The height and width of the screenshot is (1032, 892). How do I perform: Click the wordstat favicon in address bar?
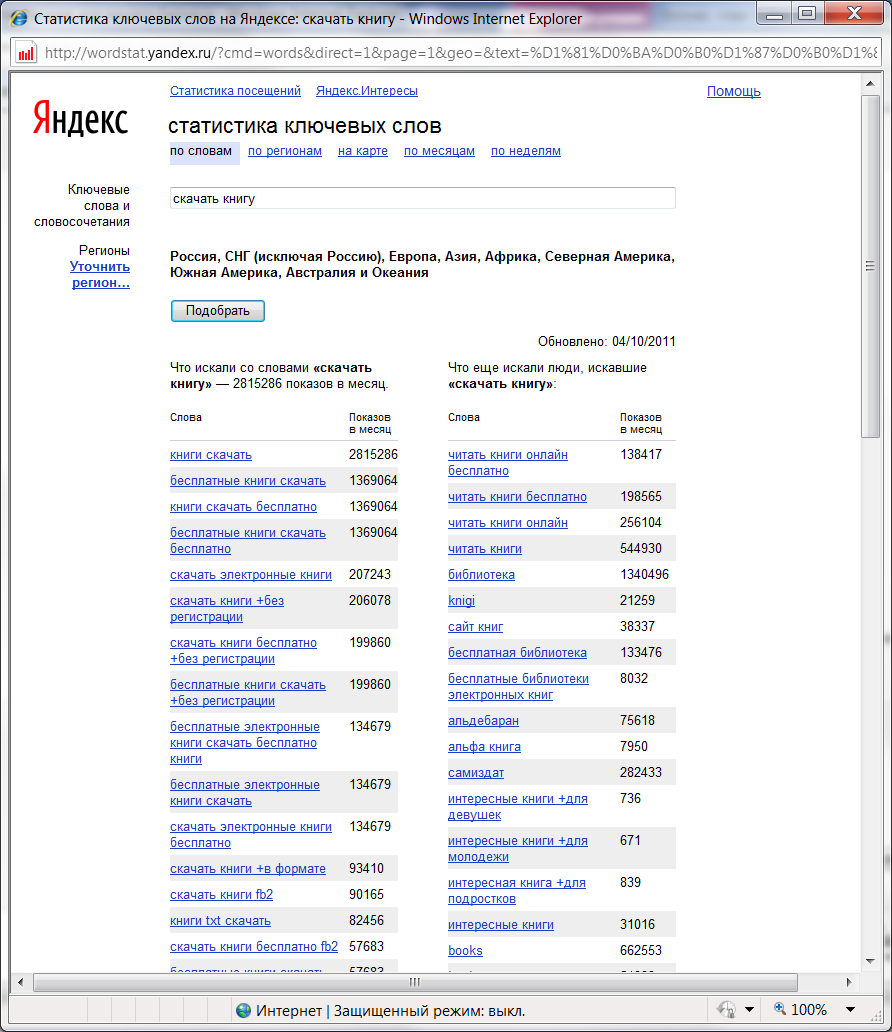(26, 53)
